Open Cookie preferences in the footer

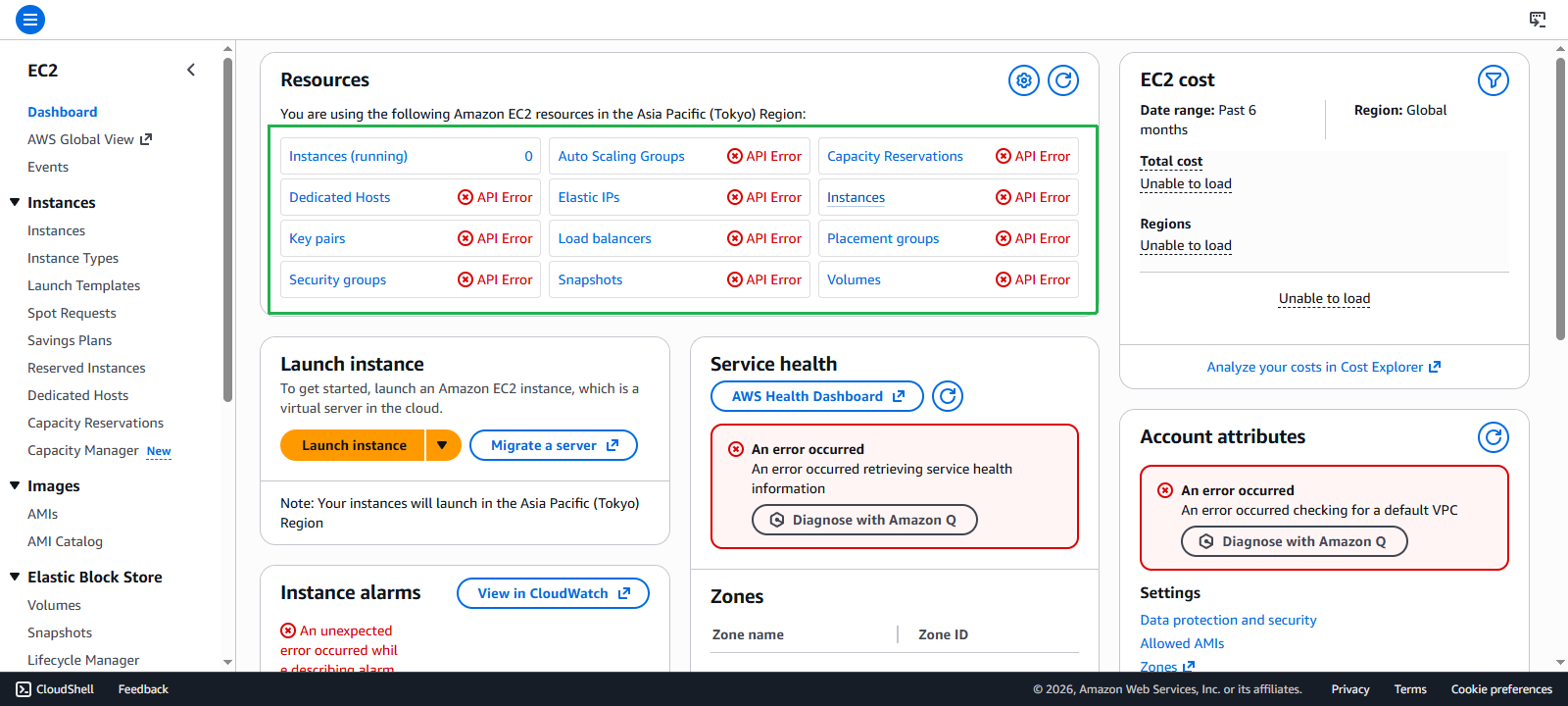1501,689
